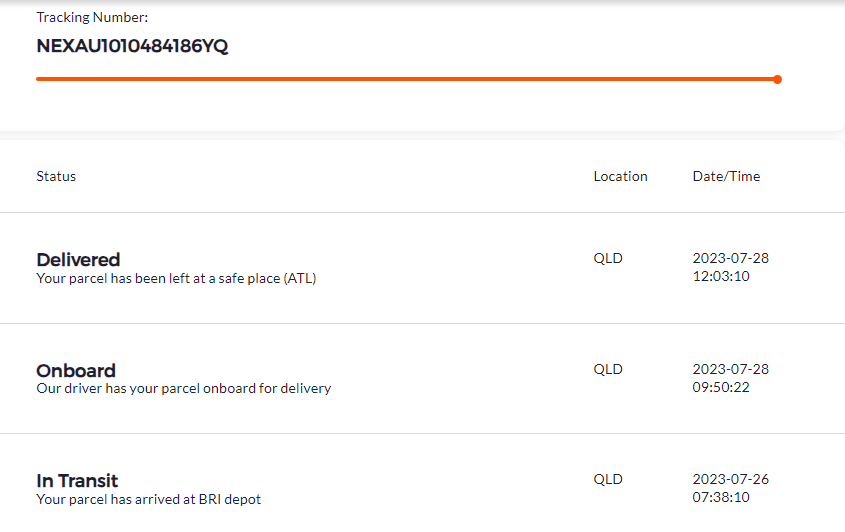
Task: Click the tracking number NEXAU1010484186YQ
Action: [x=132, y=46]
